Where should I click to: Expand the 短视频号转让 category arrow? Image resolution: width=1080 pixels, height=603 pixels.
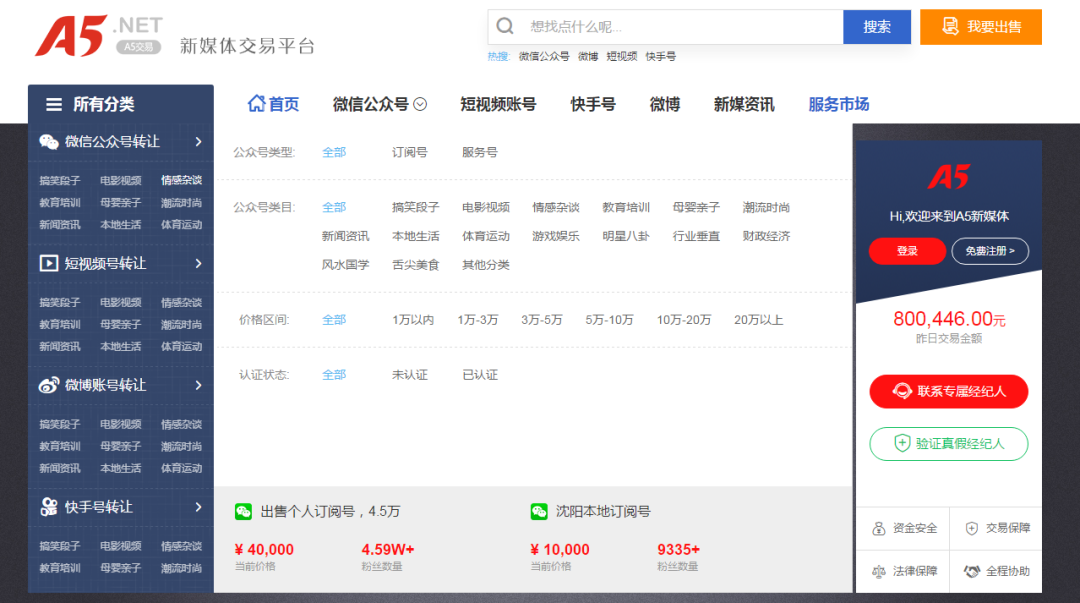click(x=198, y=263)
